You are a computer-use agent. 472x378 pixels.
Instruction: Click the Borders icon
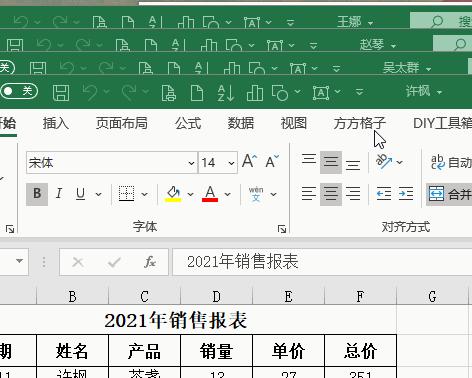click(126, 194)
